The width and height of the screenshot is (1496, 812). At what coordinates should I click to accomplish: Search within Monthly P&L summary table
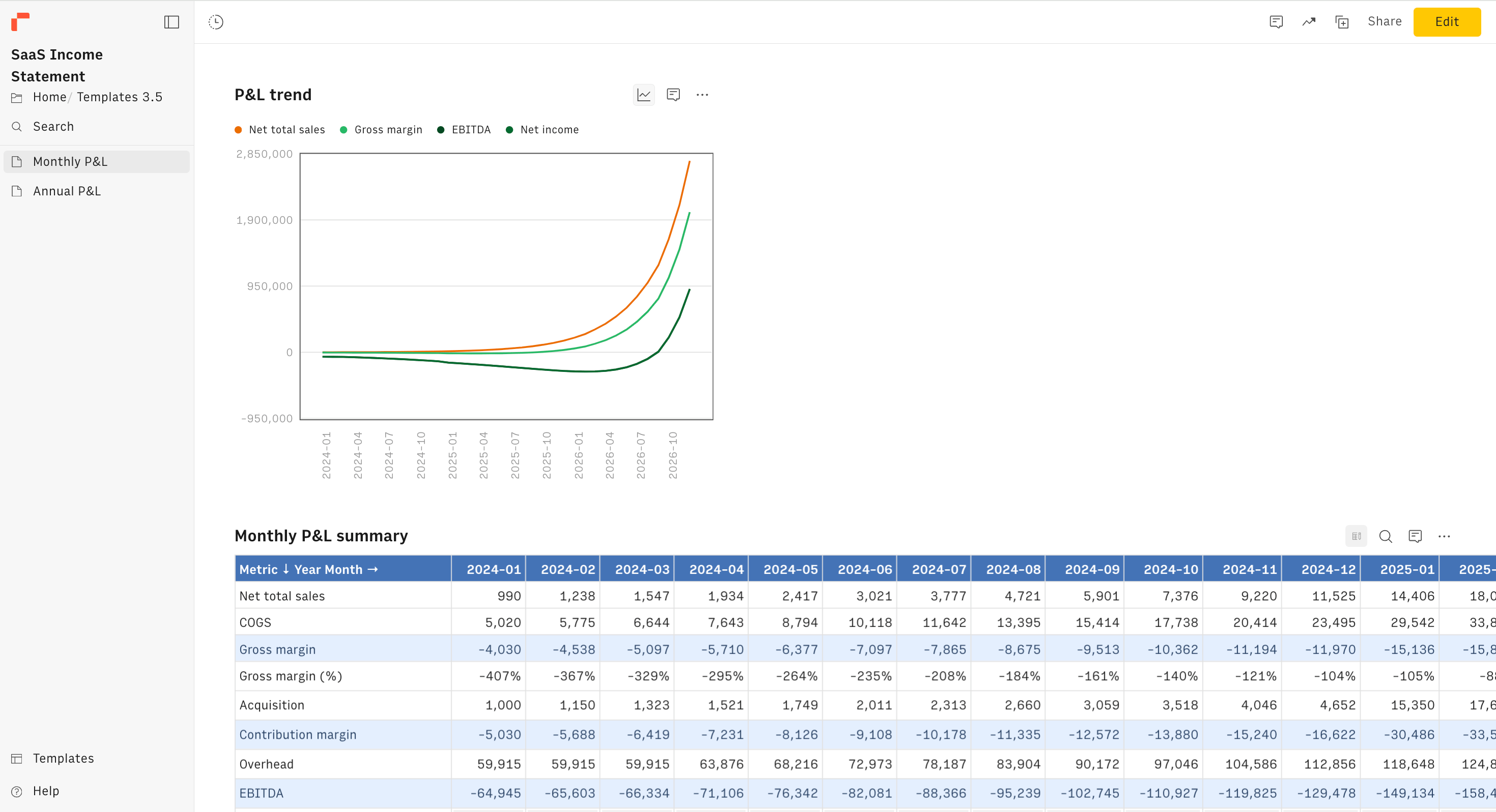pos(1386,536)
